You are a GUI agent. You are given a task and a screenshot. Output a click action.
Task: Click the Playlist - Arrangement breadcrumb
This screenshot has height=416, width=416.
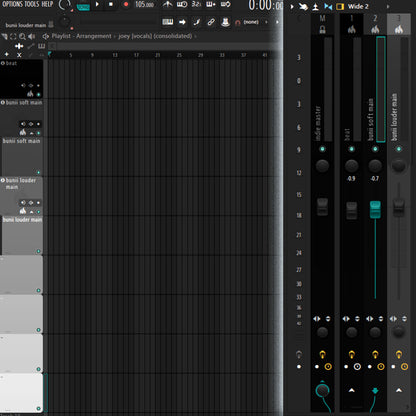click(81, 36)
